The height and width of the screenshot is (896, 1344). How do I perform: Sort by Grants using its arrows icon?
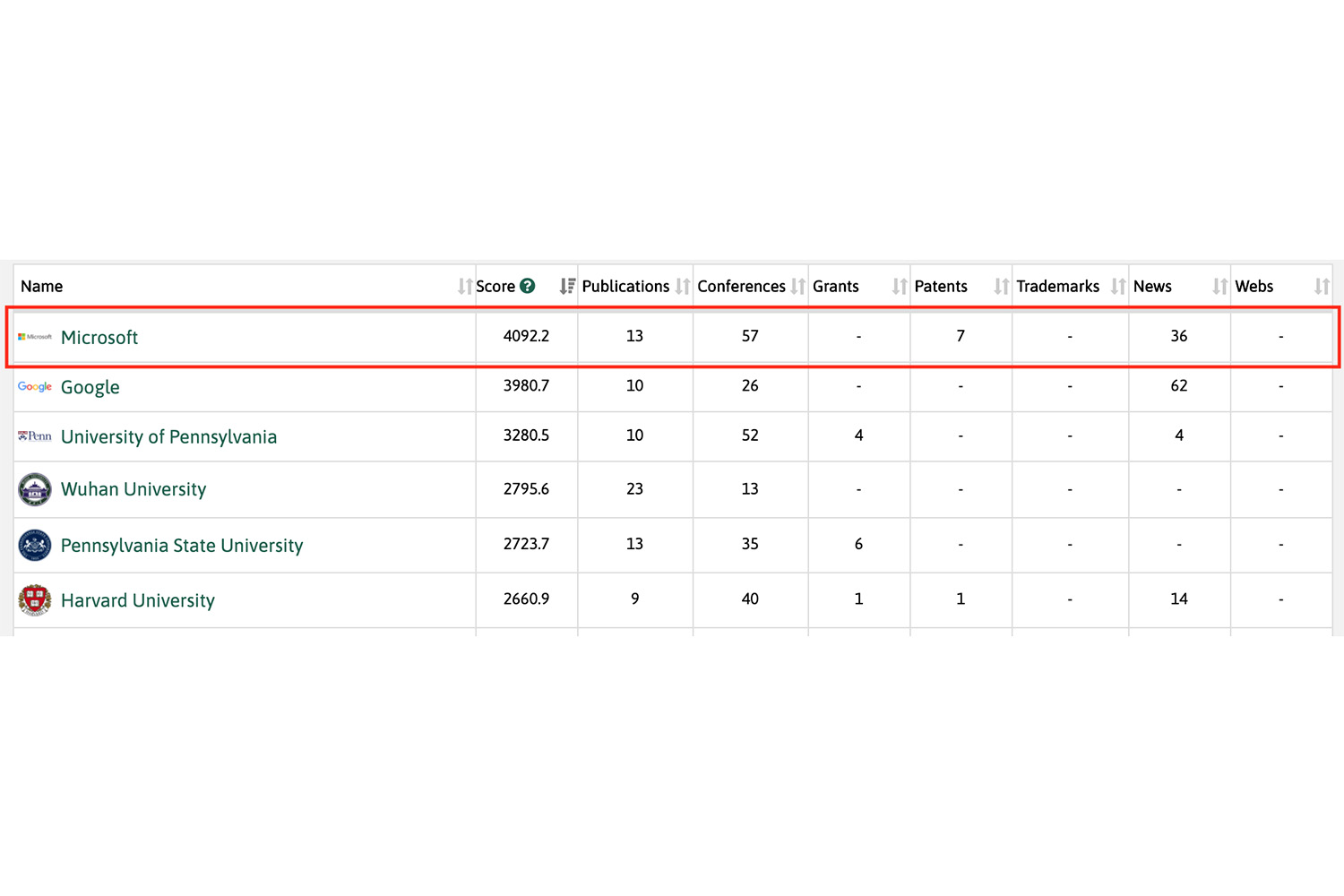click(900, 287)
